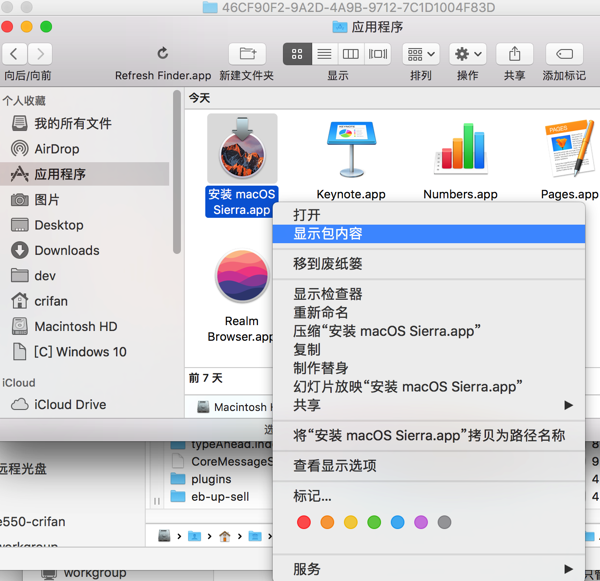Choose 查看显示选项 in the context menu
The width and height of the screenshot is (600, 581).
point(429,466)
